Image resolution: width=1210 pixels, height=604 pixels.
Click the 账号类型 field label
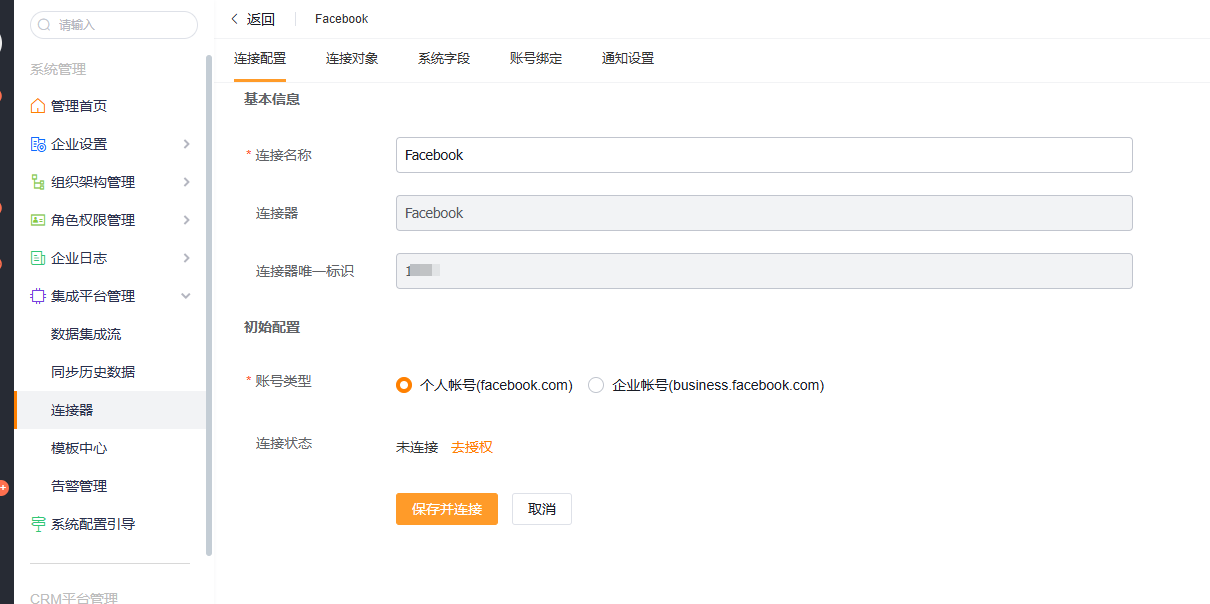283,381
